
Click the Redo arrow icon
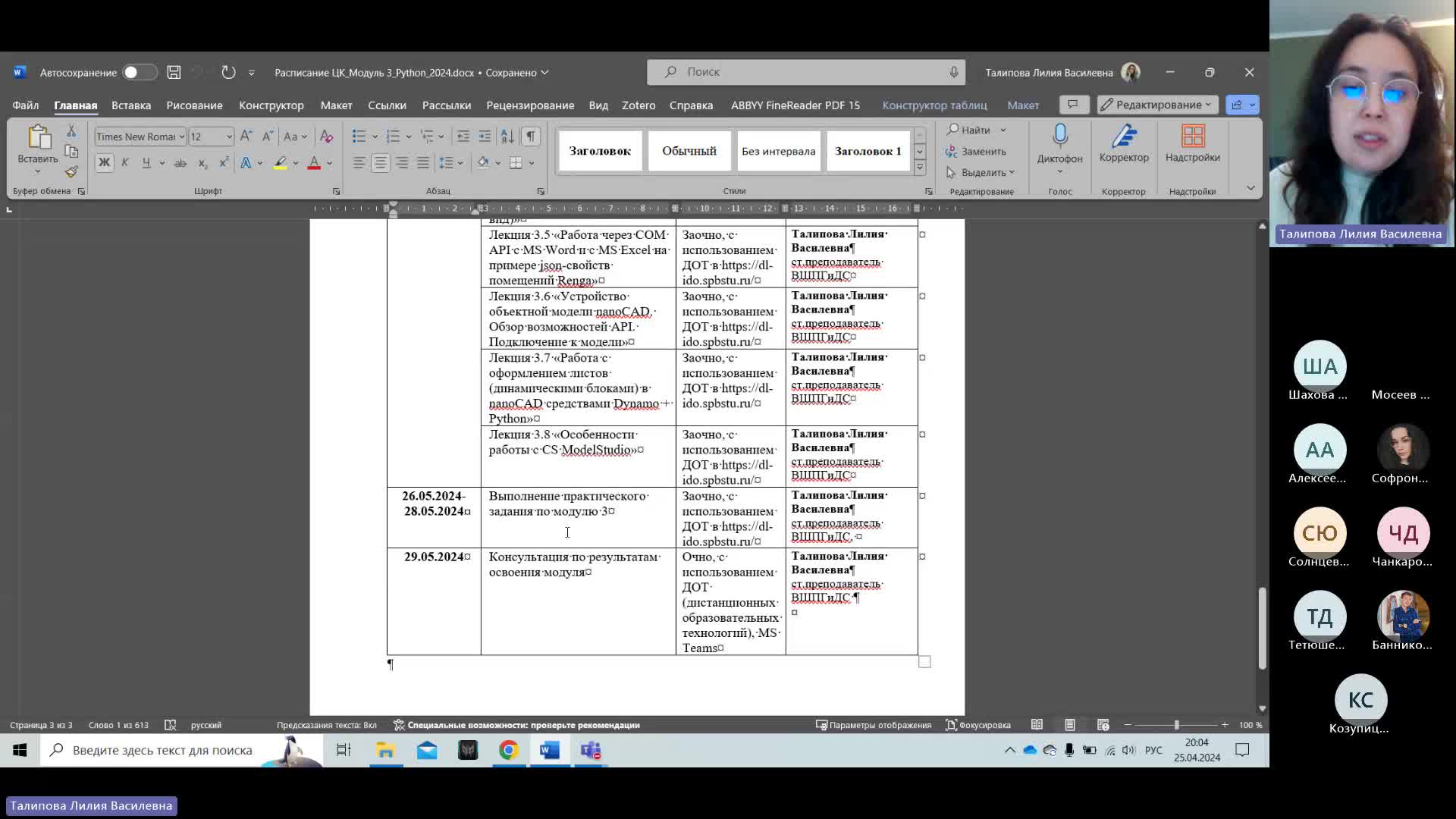coord(228,72)
